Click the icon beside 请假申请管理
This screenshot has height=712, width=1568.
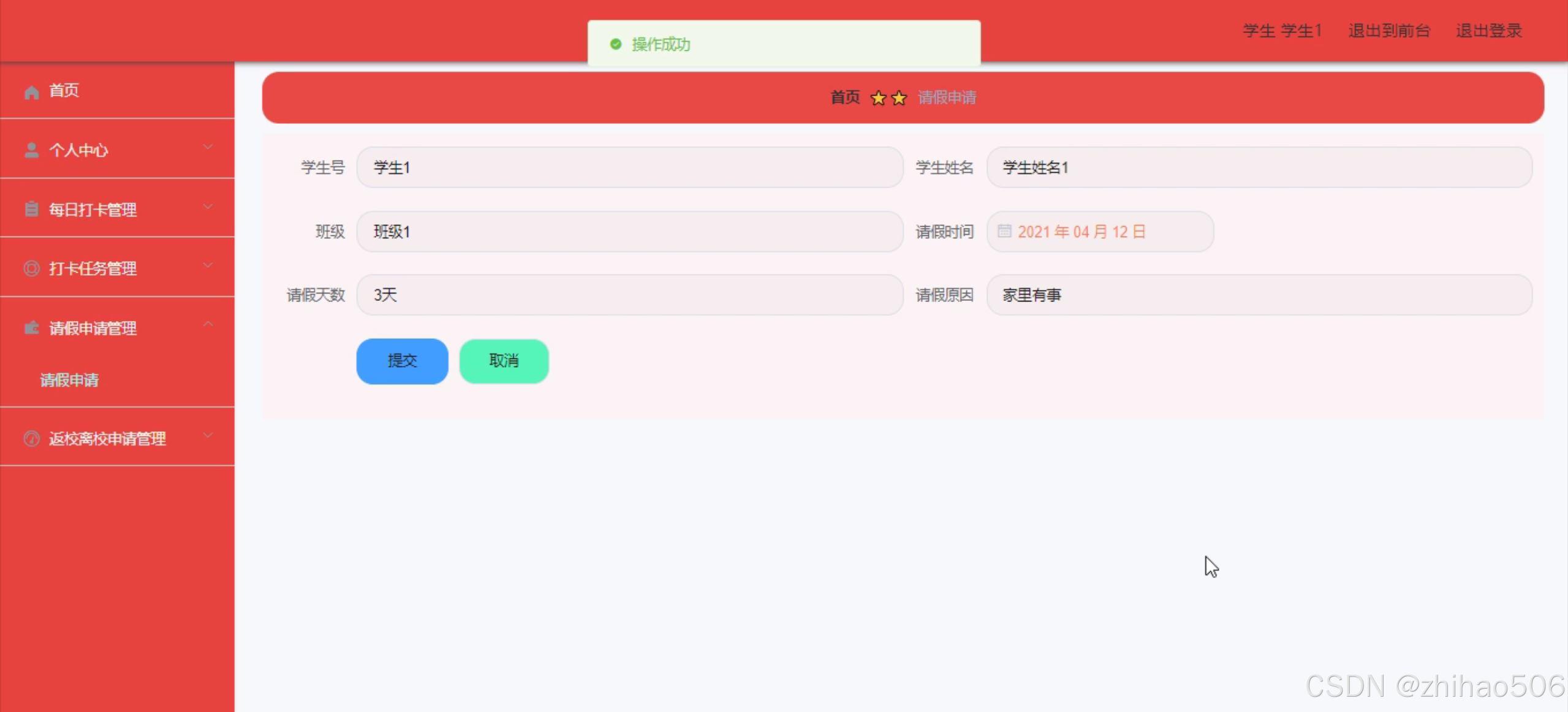(31, 328)
